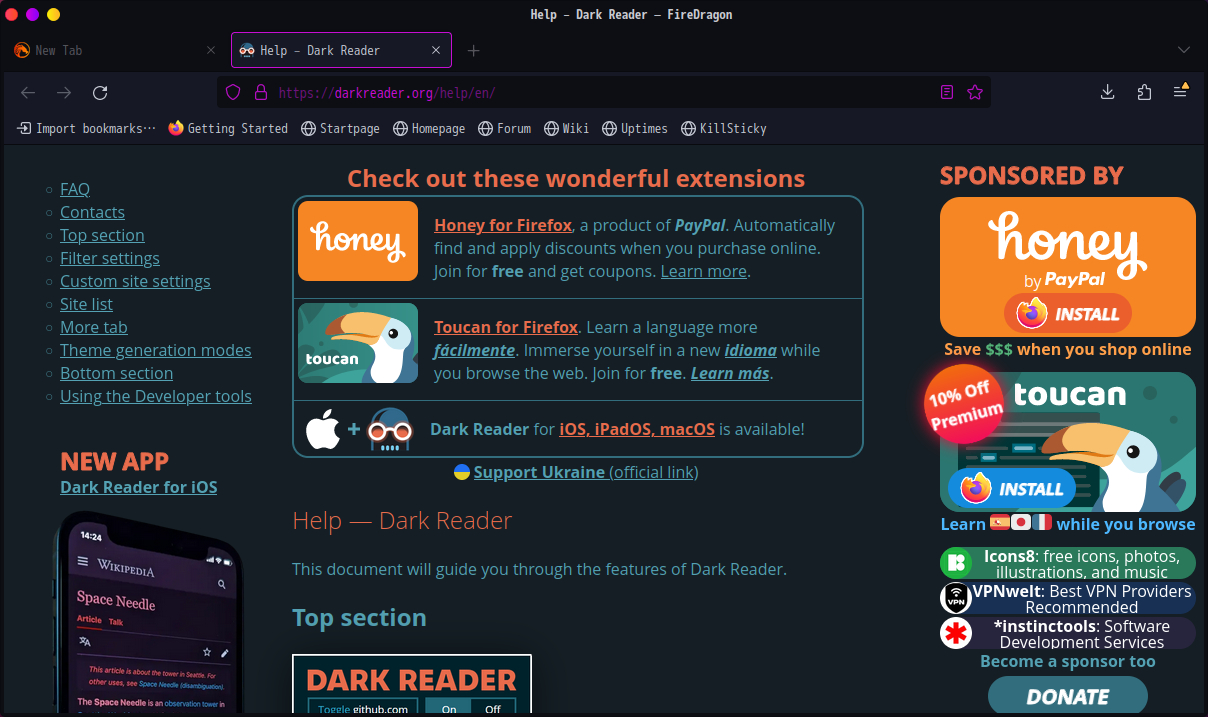Click the Dark Reader mascot icon
Viewport: 1208px width, 717px height.
[x=390, y=430]
